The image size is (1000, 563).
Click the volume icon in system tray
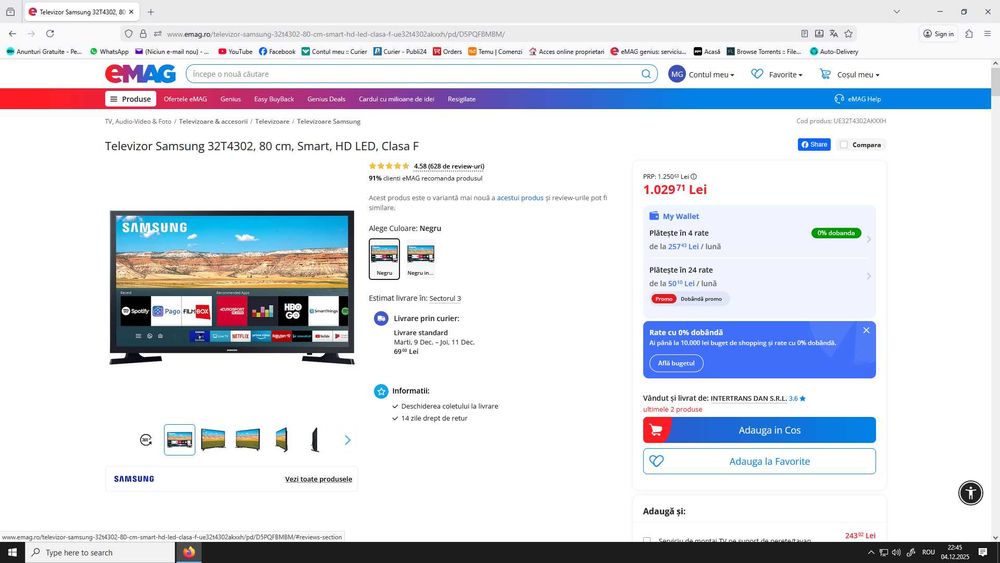click(897, 552)
